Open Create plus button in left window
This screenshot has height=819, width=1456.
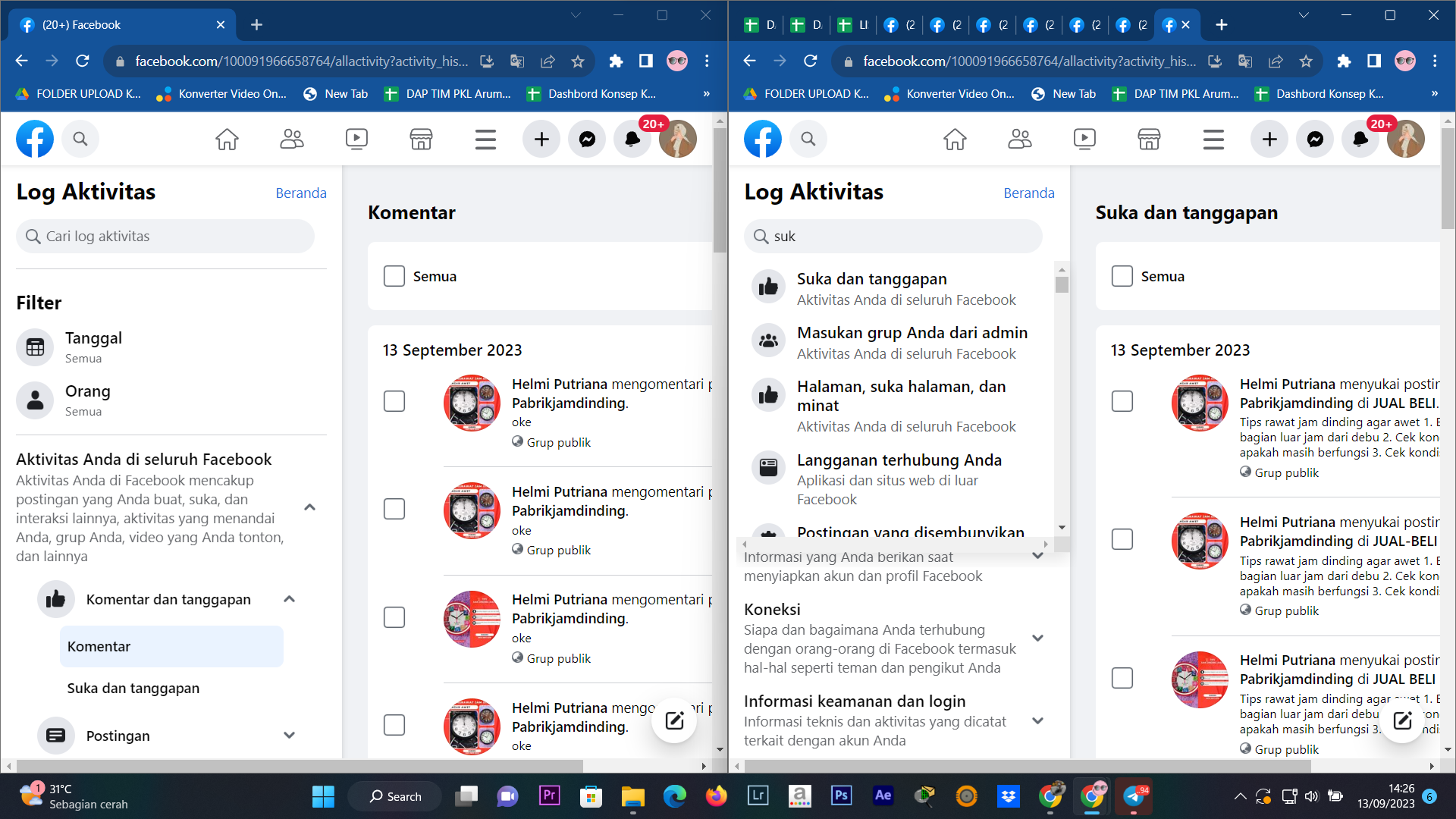coord(541,140)
